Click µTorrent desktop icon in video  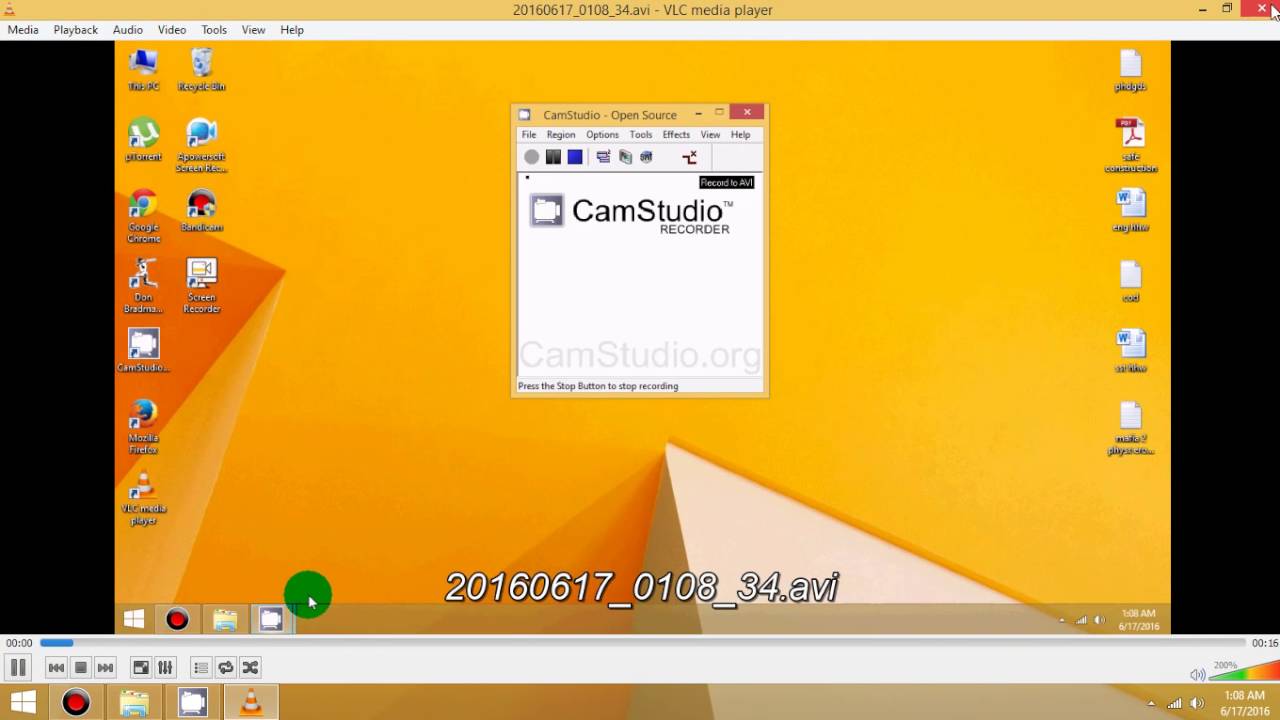143,140
